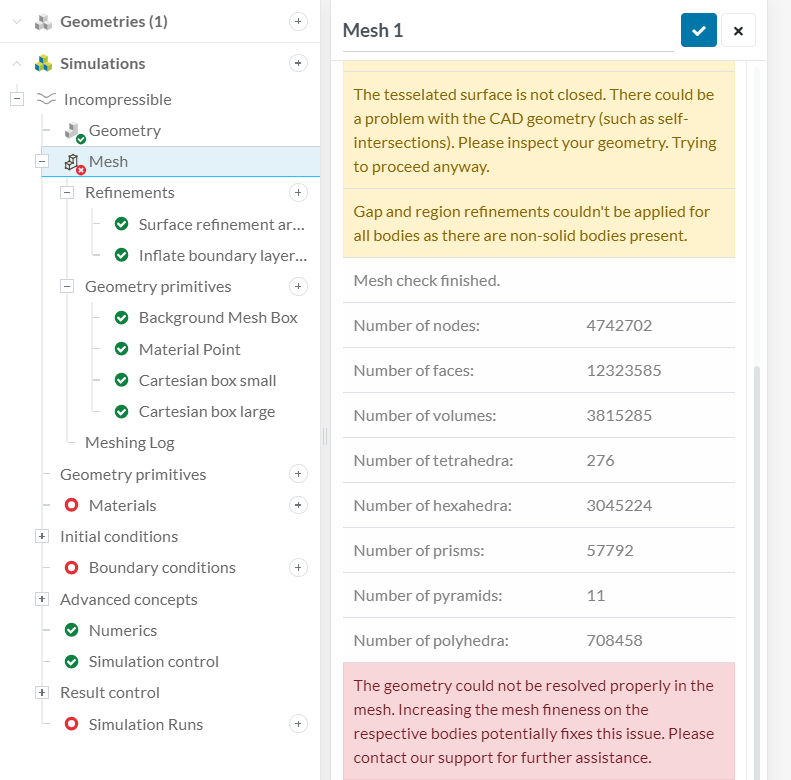Collapse the Refinements group
The width and height of the screenshot is (791, 780).
(x=67, y=193)
